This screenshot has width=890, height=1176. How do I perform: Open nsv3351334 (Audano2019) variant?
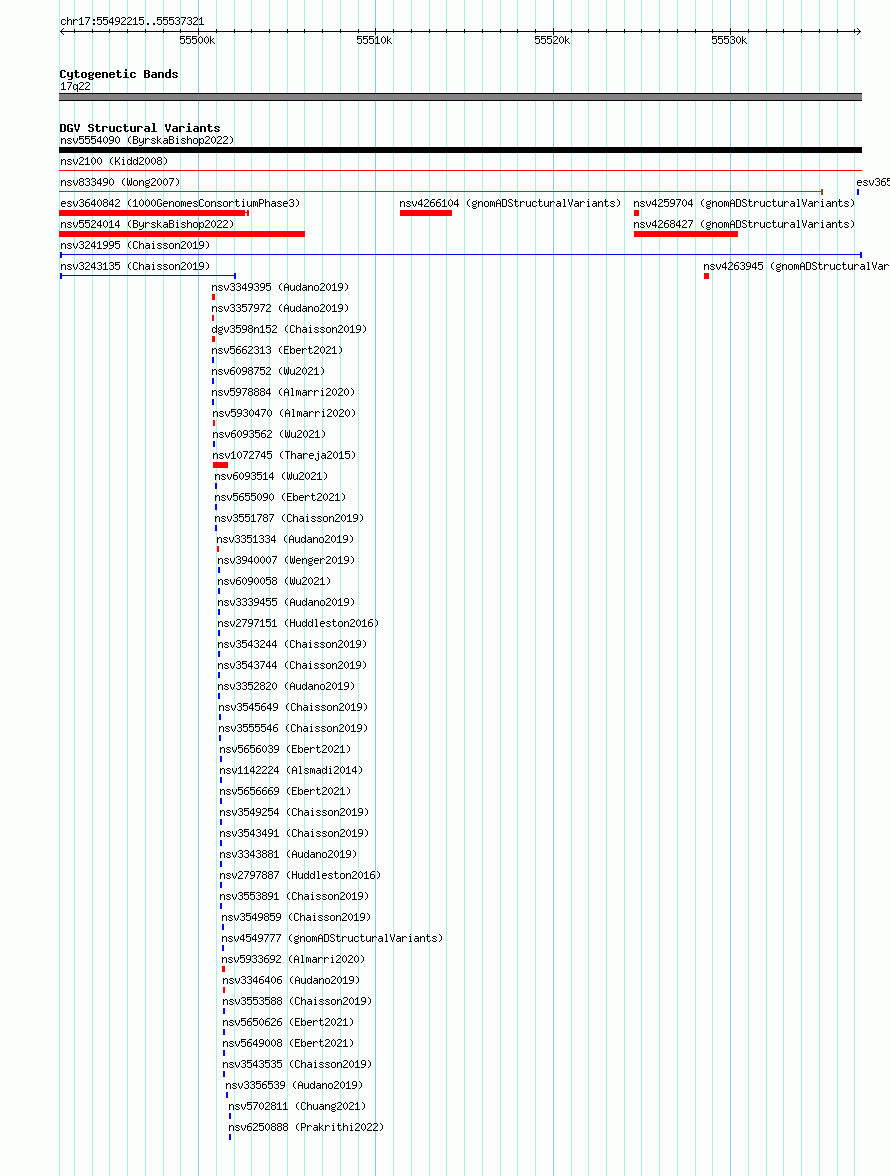285,539
